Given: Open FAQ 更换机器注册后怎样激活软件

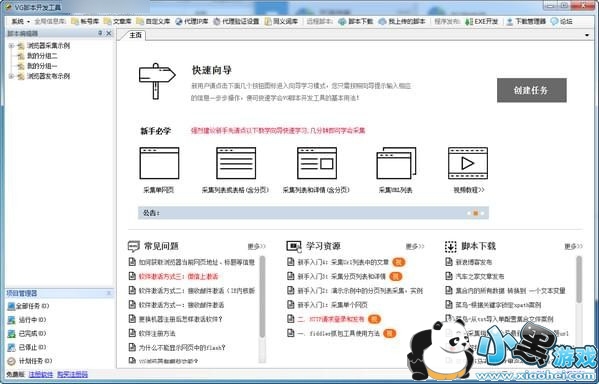Looking at the screenshot, I should pos(180,319).
